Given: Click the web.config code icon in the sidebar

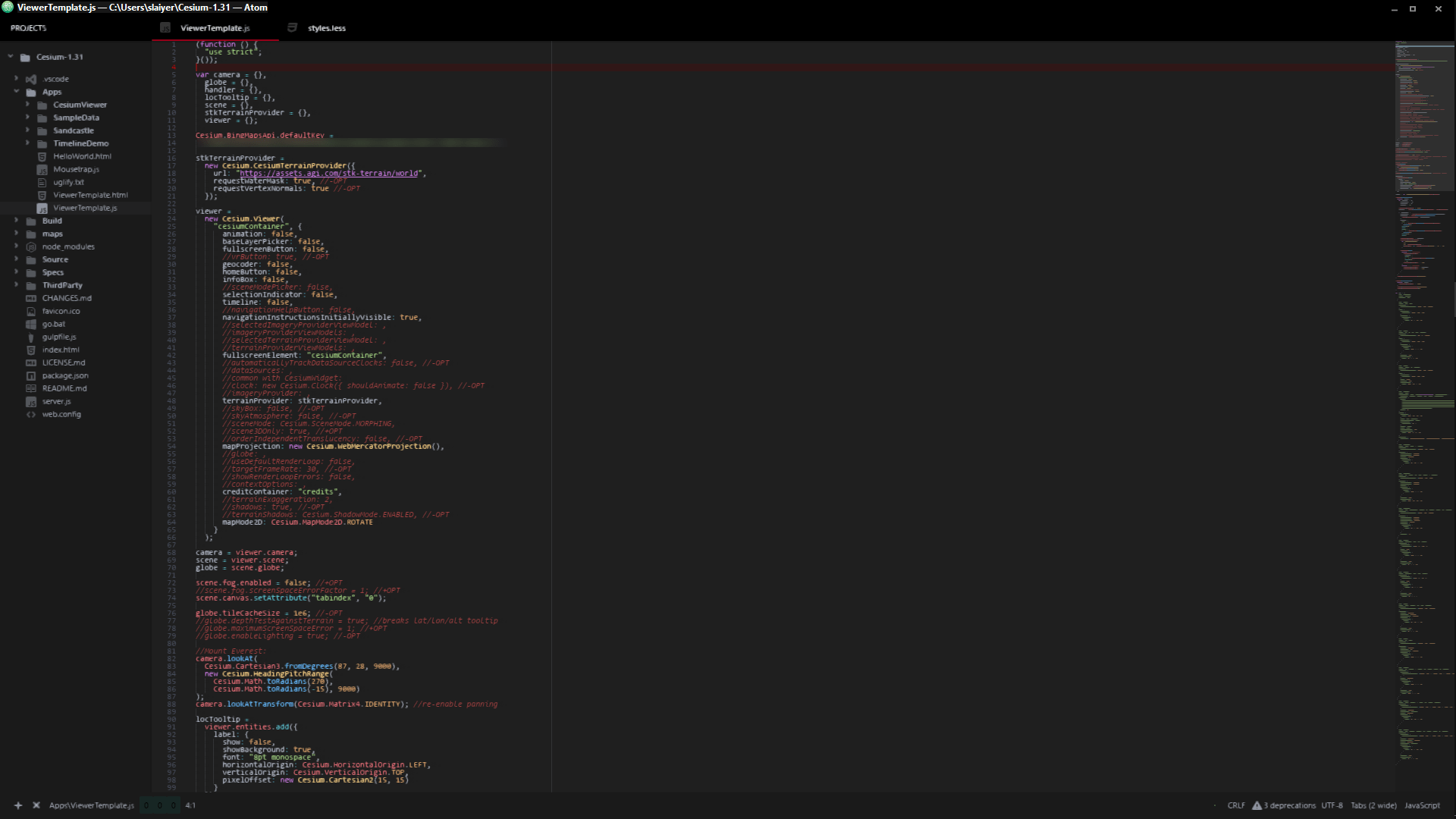Looking at the screenshot, I should [x=30, y=414].
